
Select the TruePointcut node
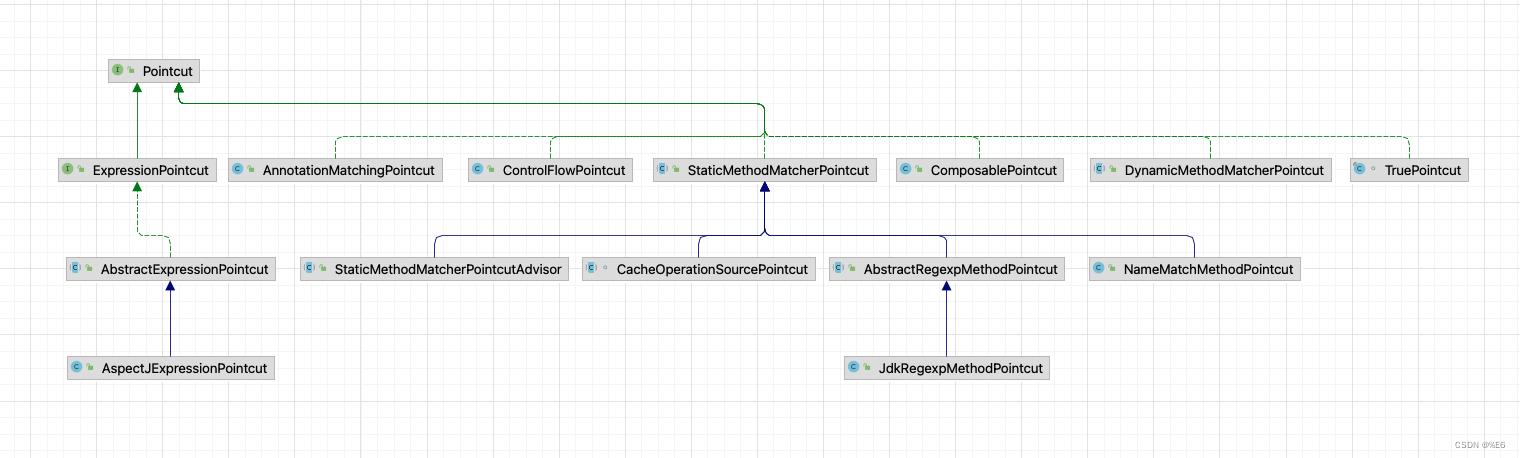(1409, 170)
